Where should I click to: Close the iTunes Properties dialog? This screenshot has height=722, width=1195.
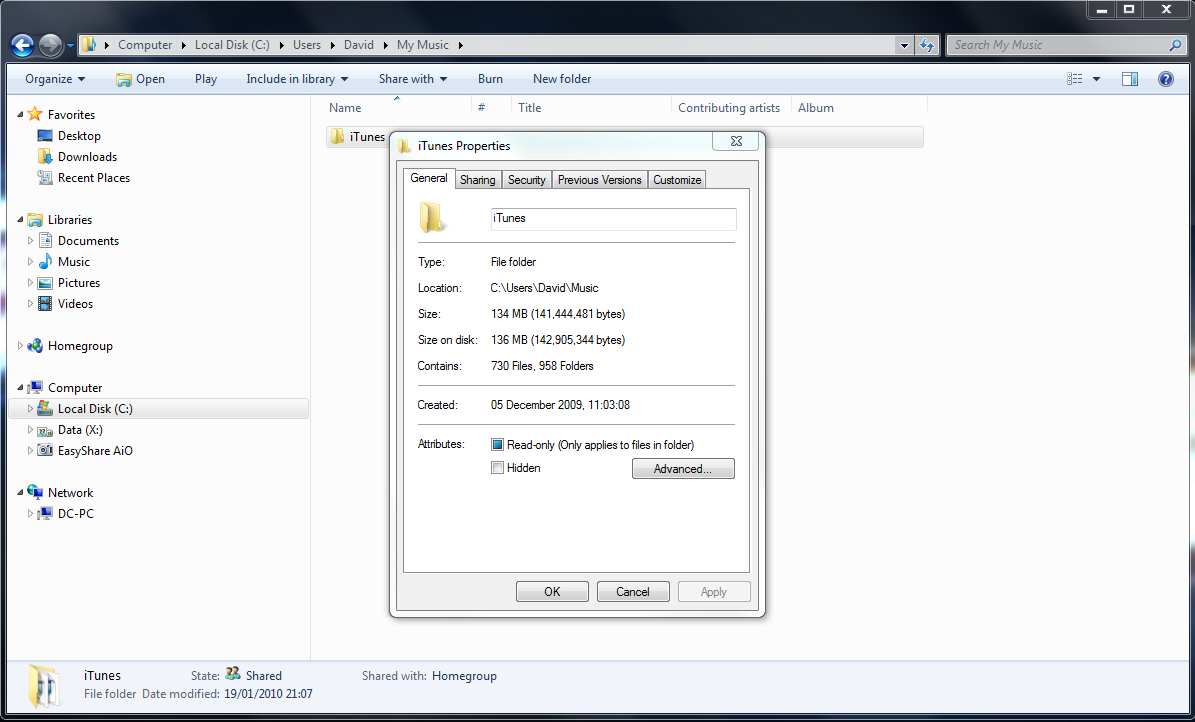735,141
